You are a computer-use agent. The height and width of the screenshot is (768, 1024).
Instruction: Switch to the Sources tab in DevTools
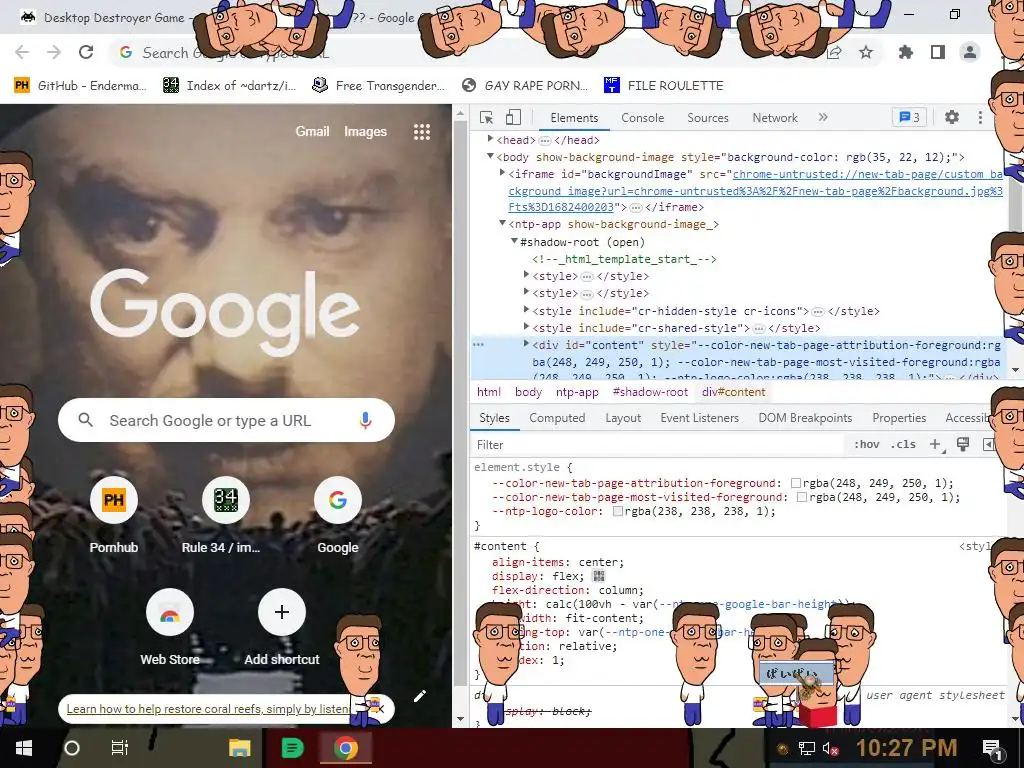[x=708, y=118]
